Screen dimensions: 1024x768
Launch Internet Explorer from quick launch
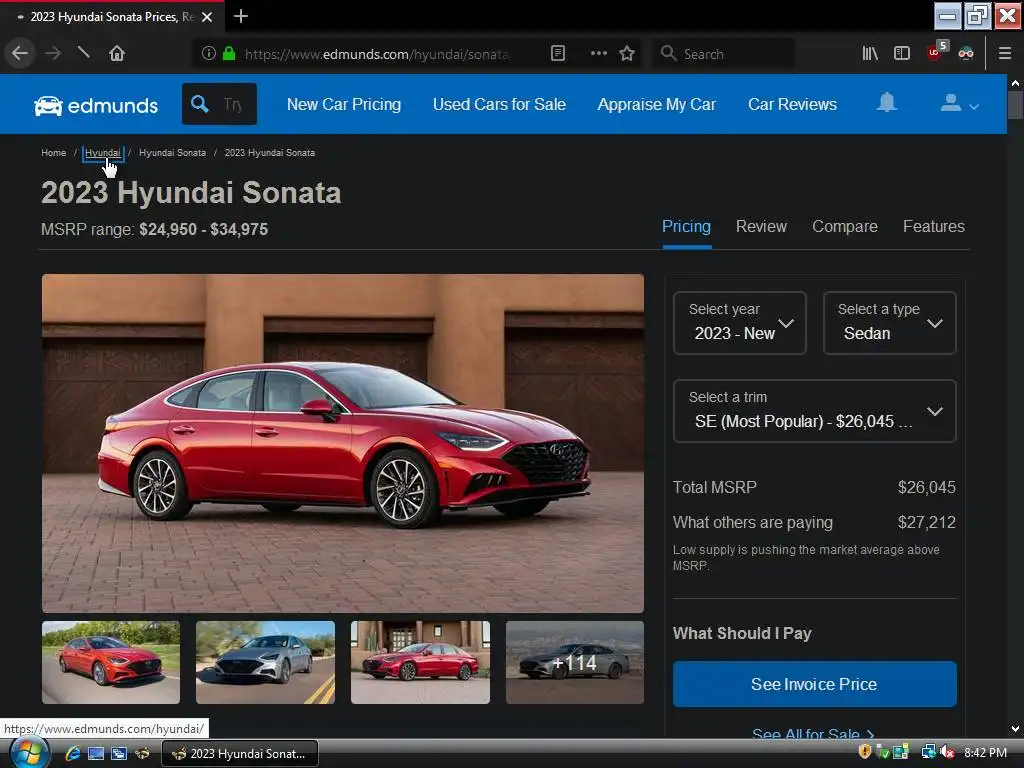(x=72, y=754)
